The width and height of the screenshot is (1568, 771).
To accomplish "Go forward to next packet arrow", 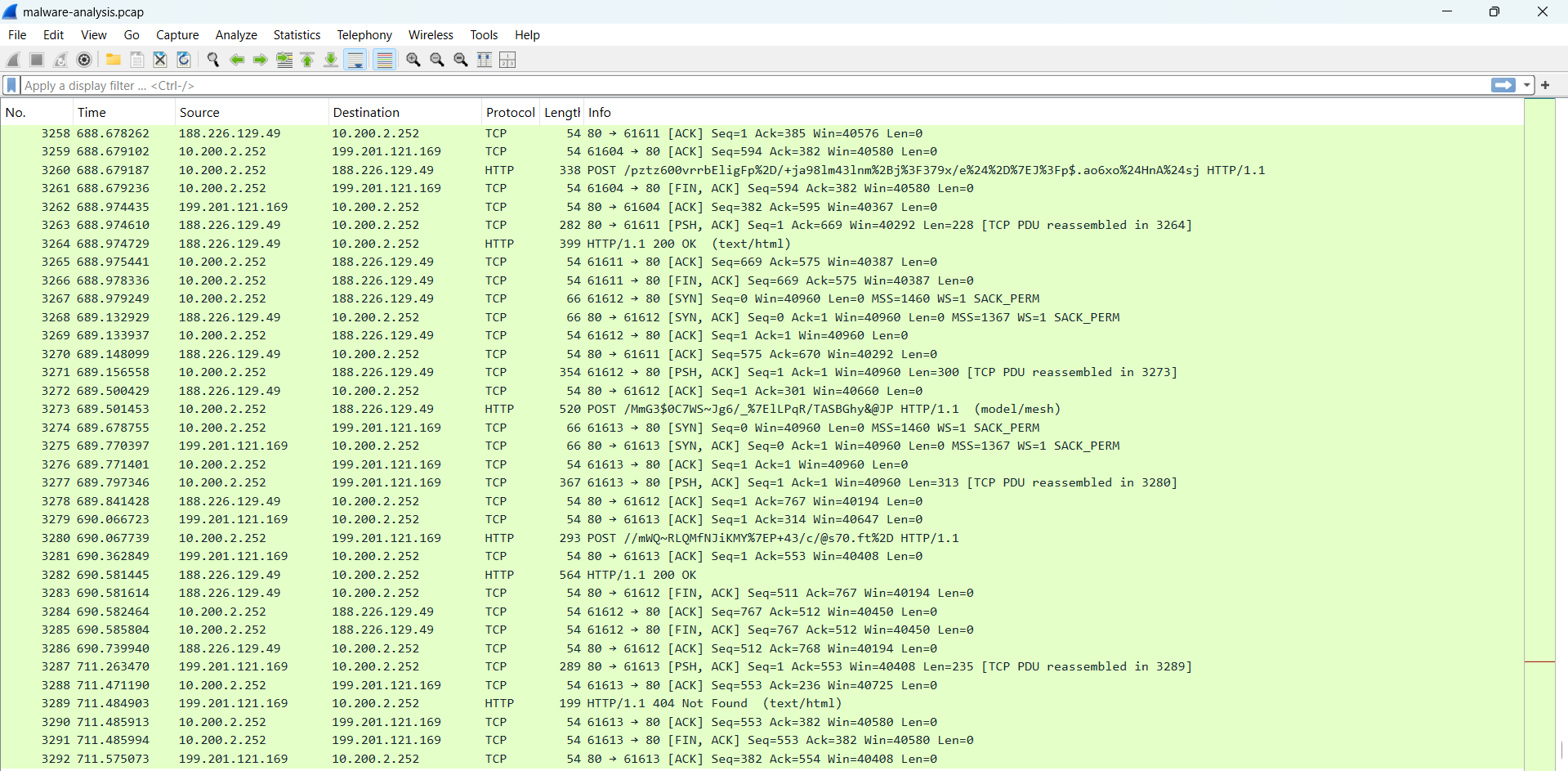I will tap(261, 60).
